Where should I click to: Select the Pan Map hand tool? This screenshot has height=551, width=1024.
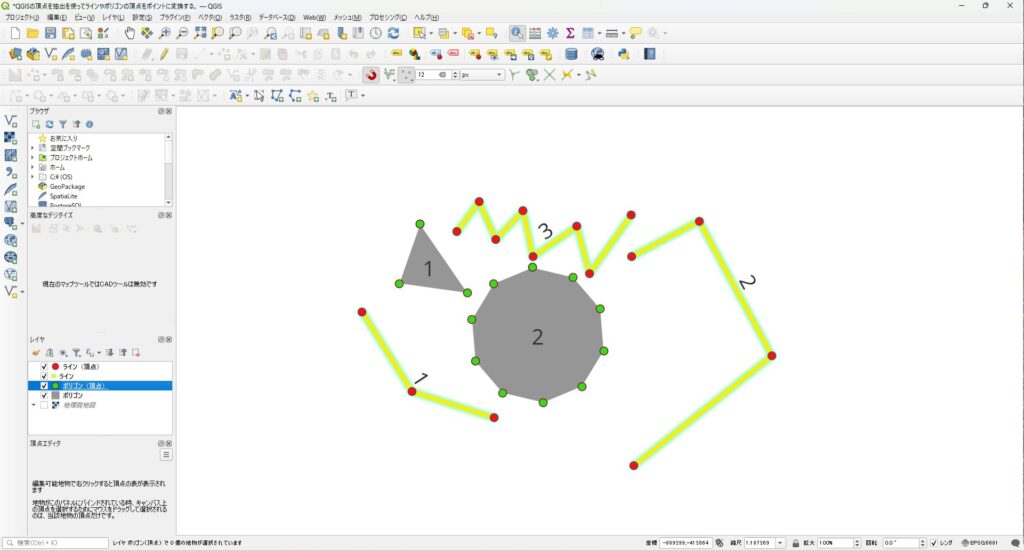pos(130,33)
